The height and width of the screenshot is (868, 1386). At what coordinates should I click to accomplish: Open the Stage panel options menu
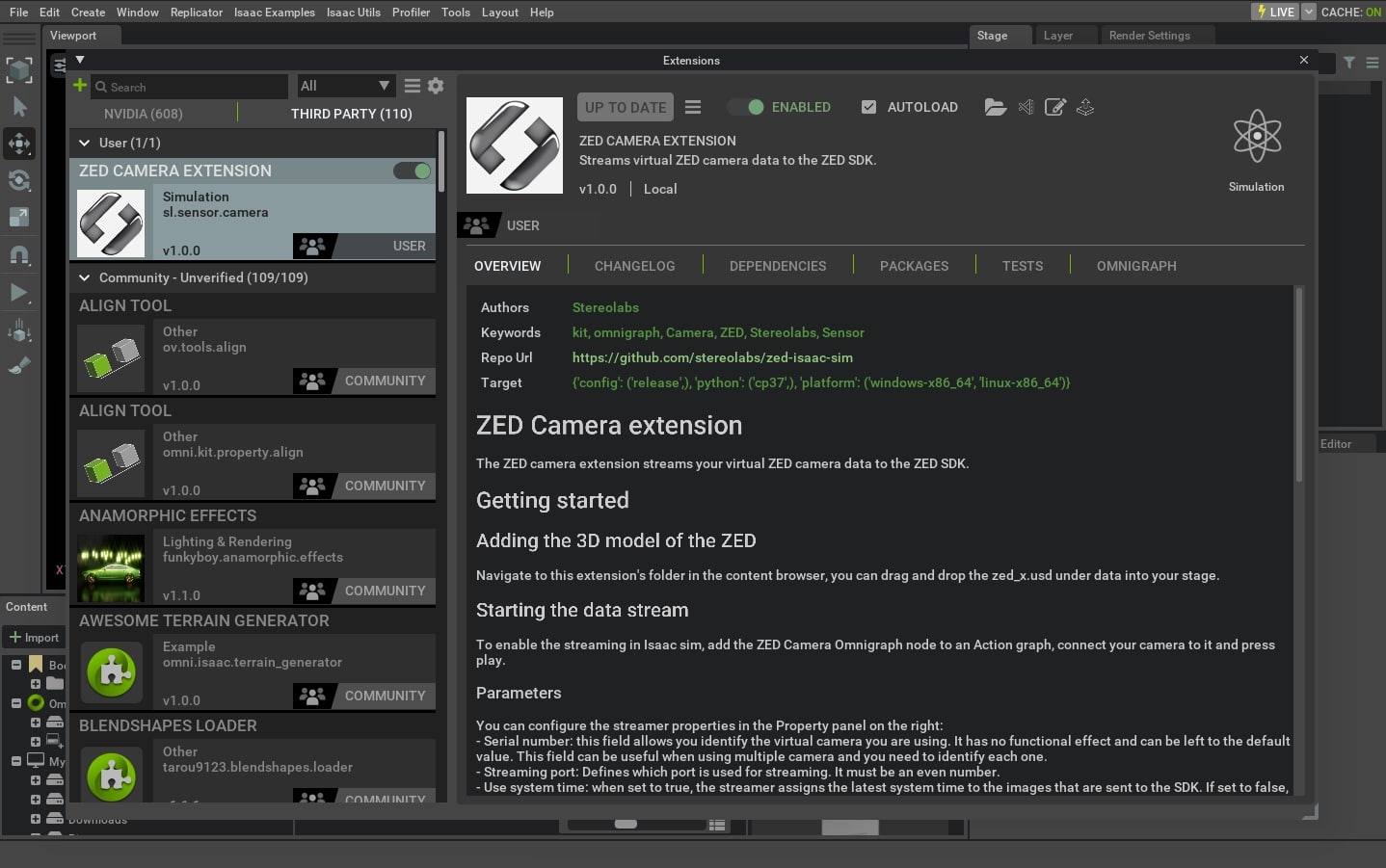tap(1373, 63)
